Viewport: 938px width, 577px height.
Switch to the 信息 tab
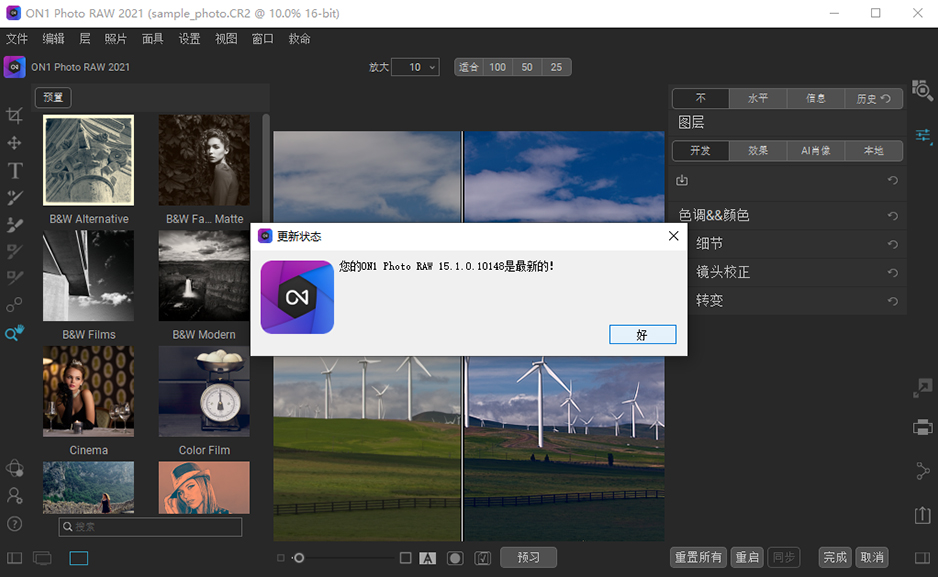(x=815, y=99)
